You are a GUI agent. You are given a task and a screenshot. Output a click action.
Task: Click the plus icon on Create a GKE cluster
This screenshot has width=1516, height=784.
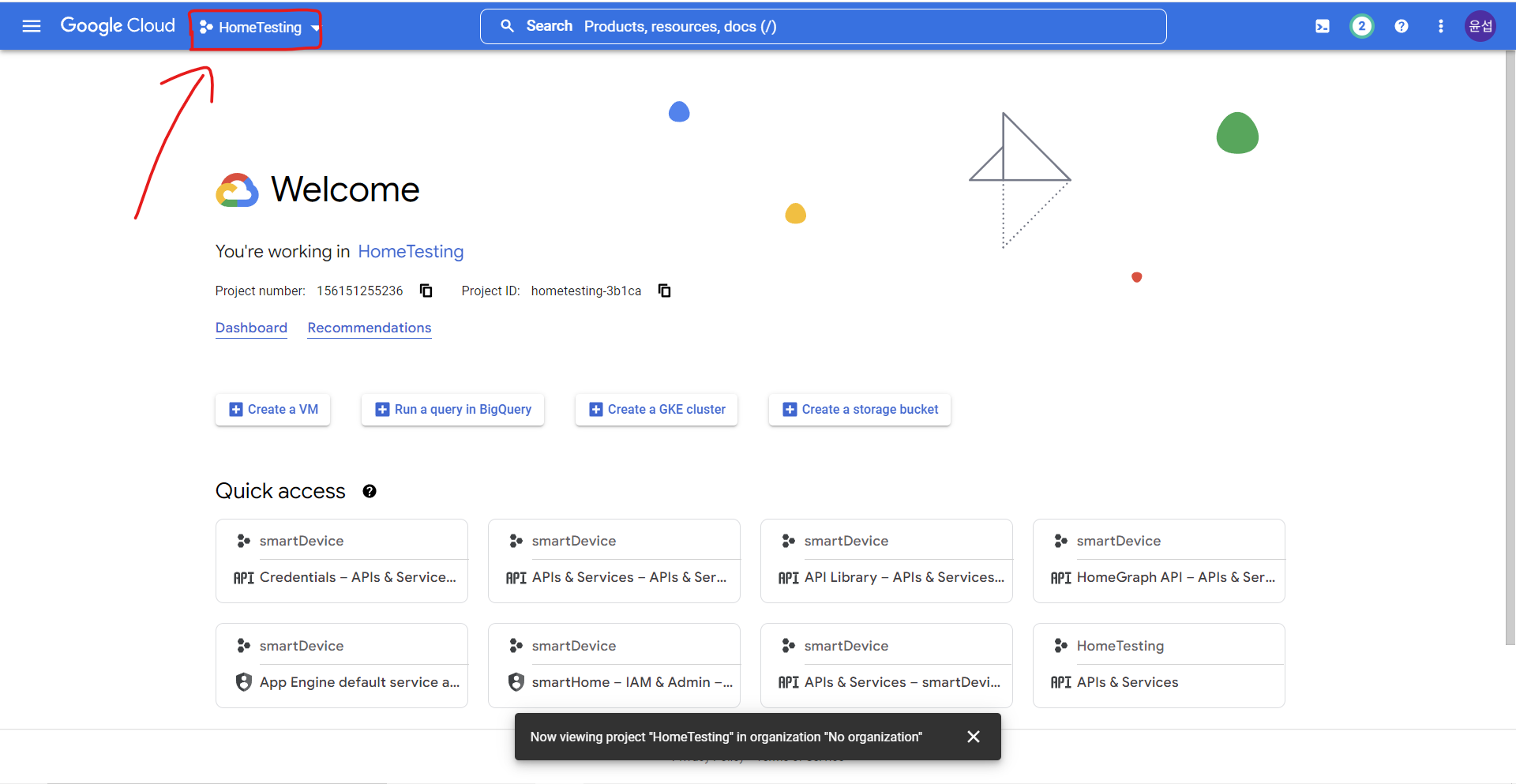[x=596, y=409]
